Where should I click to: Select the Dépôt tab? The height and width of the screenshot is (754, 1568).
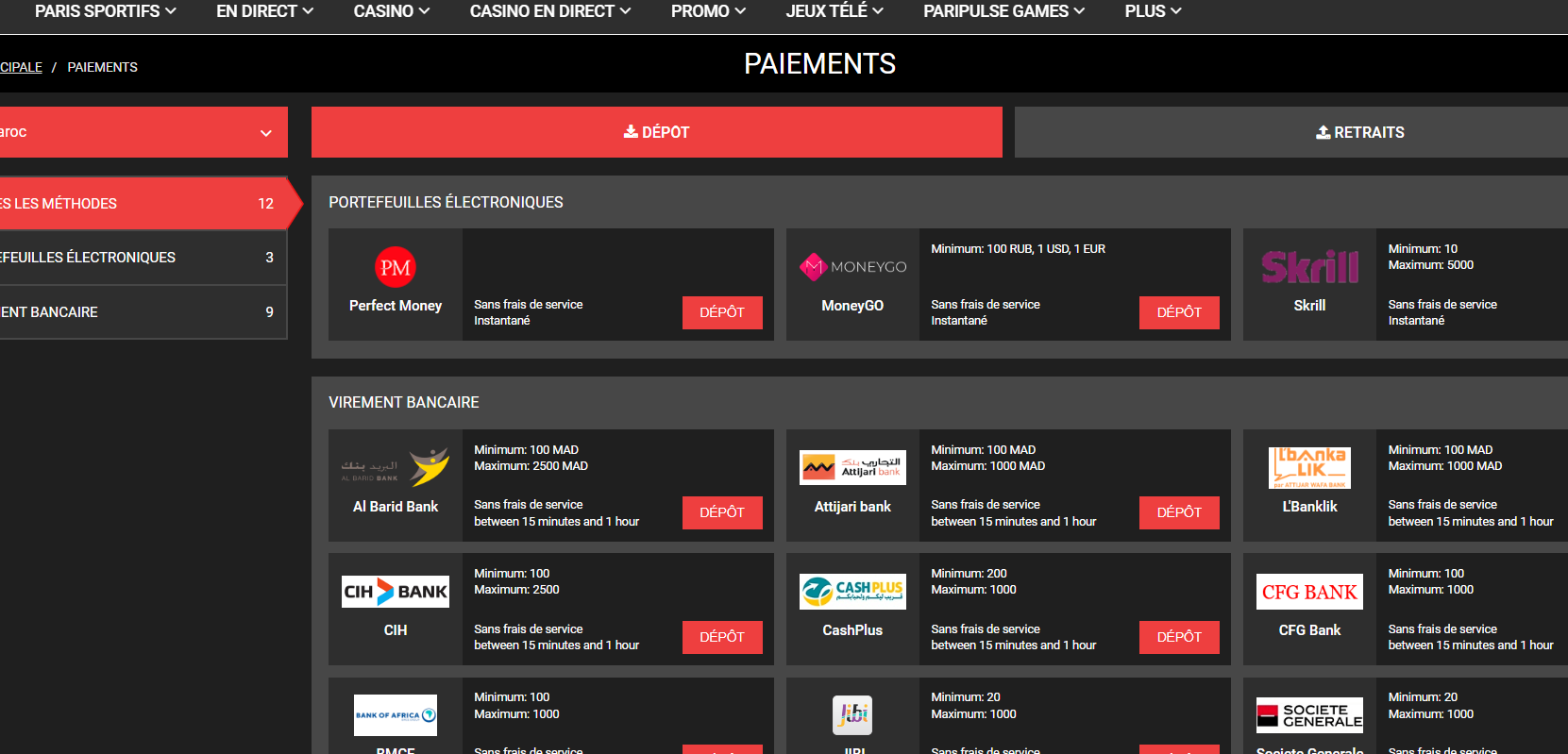click(656, 132)
